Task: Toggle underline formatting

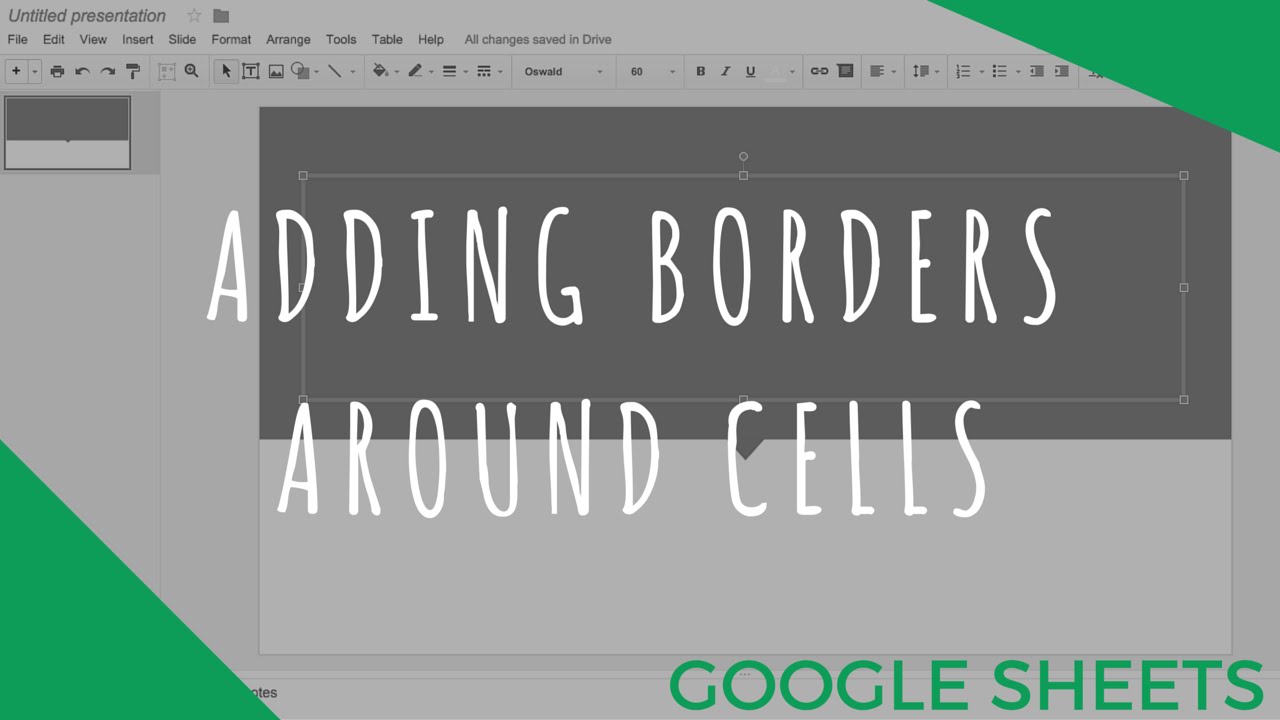Action: [x=750, y=71]
